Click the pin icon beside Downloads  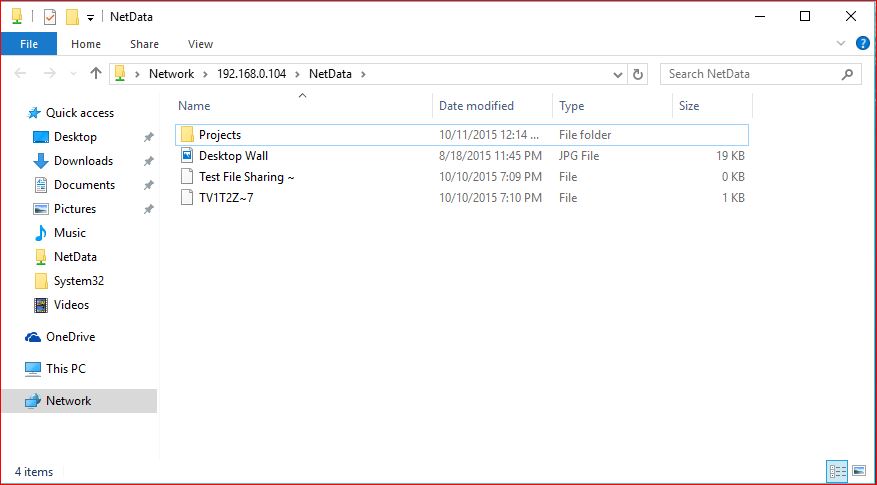(x=148, y=161)
